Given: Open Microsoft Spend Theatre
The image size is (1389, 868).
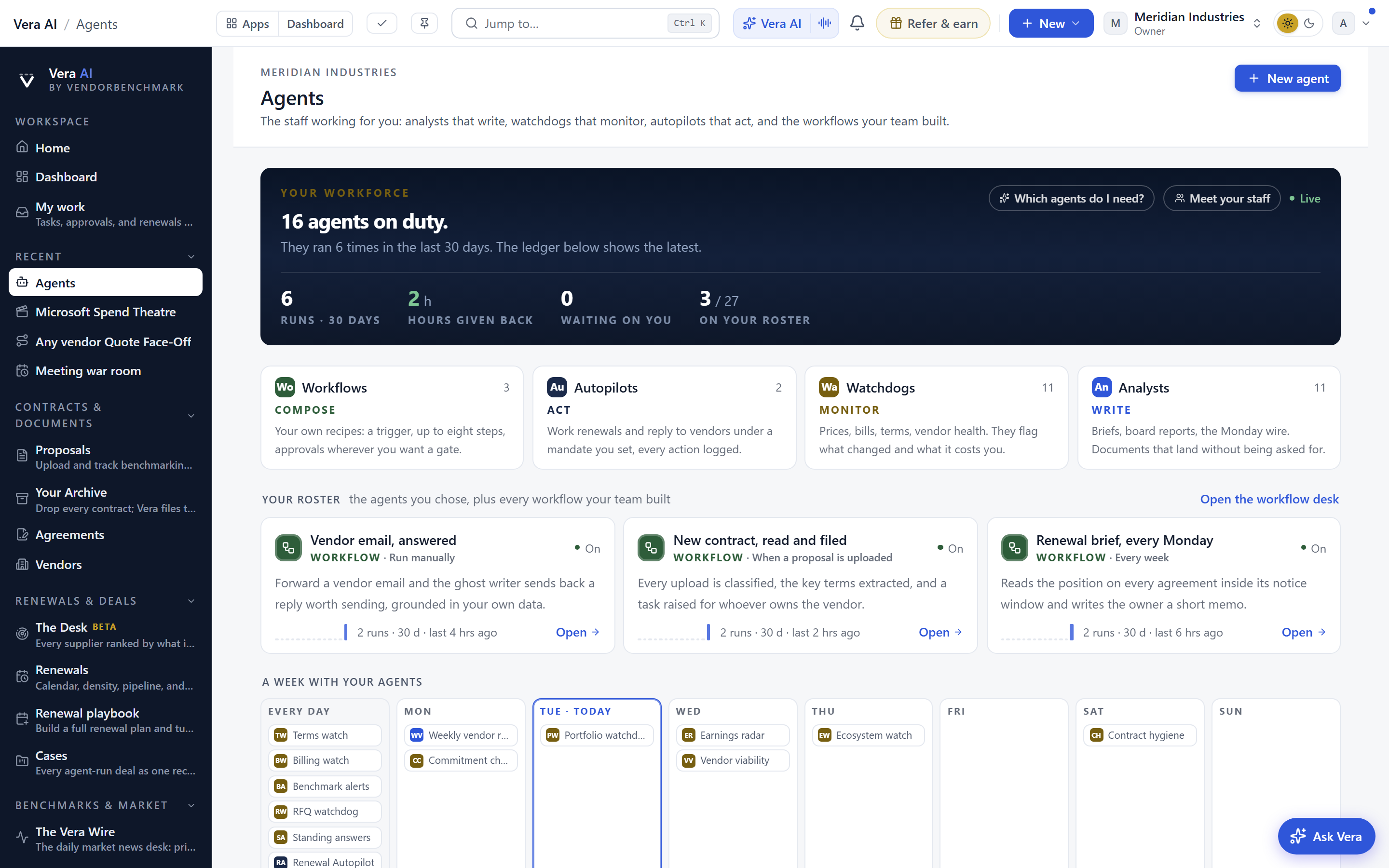Looking at the screenshot, I should [106, 312].
